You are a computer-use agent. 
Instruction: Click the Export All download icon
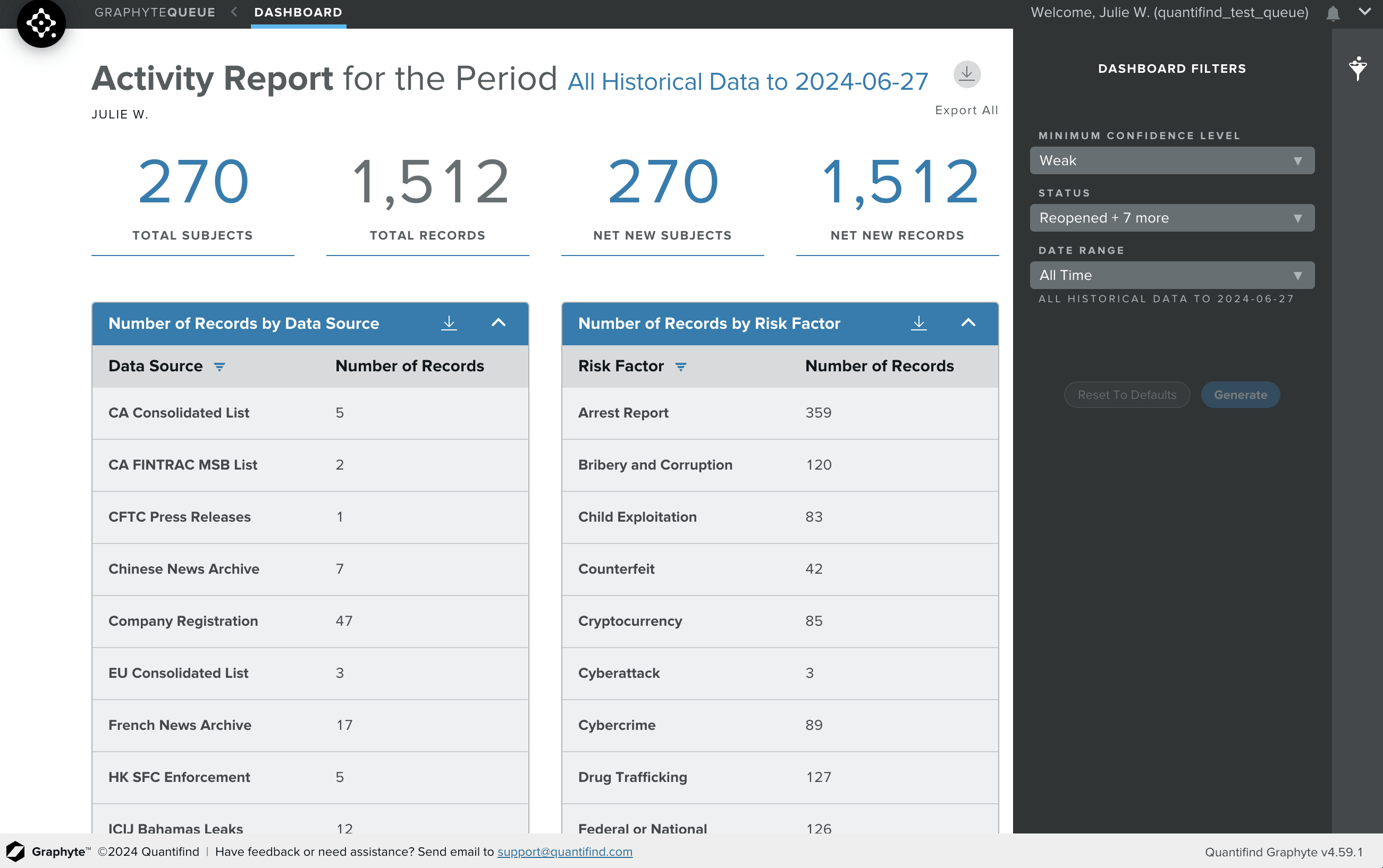coord(967,74)
